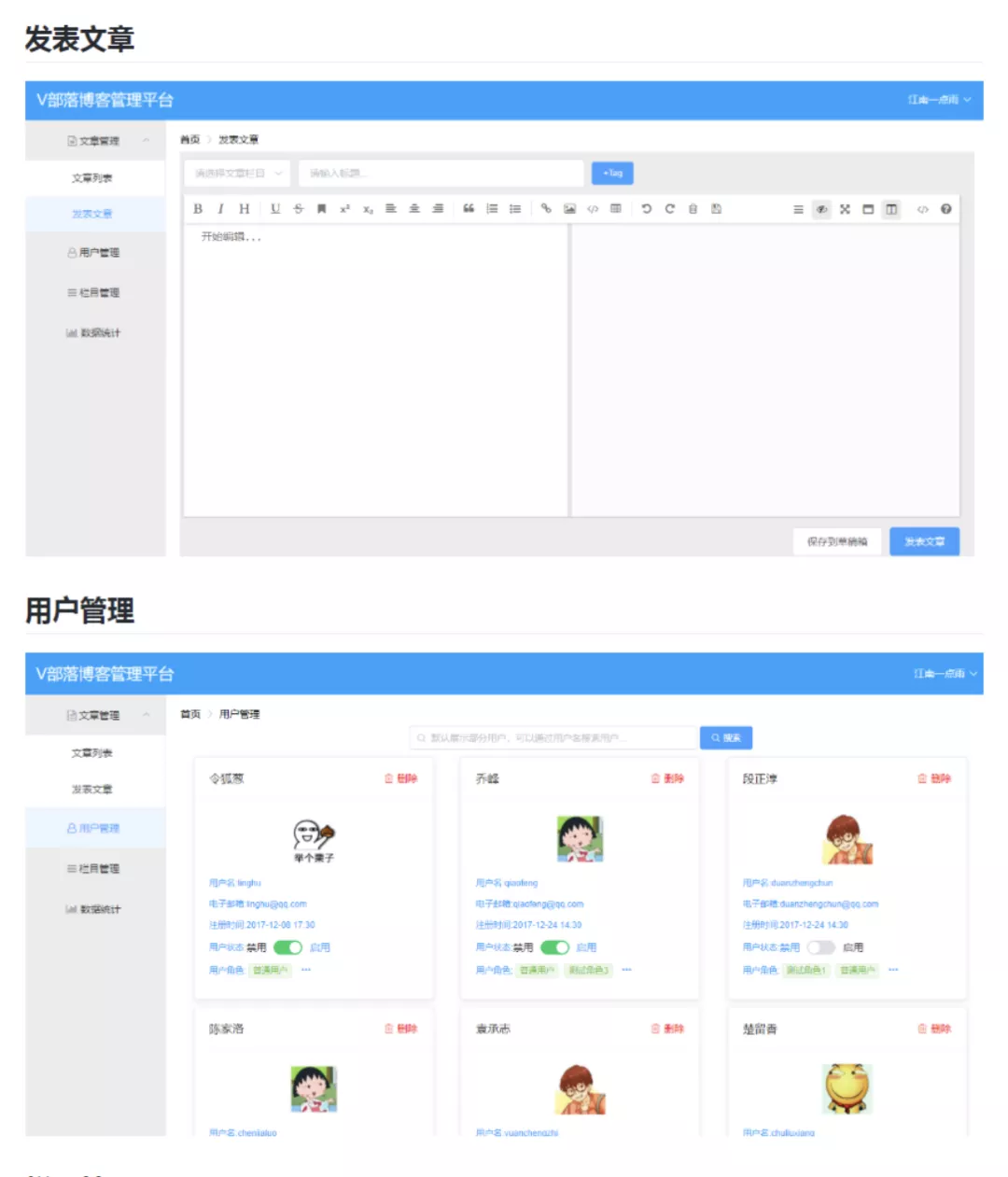This screenshot has height=1177, width=1008.
Task: Apply italic formatting in the editor
Action: [x=219, y=208]
